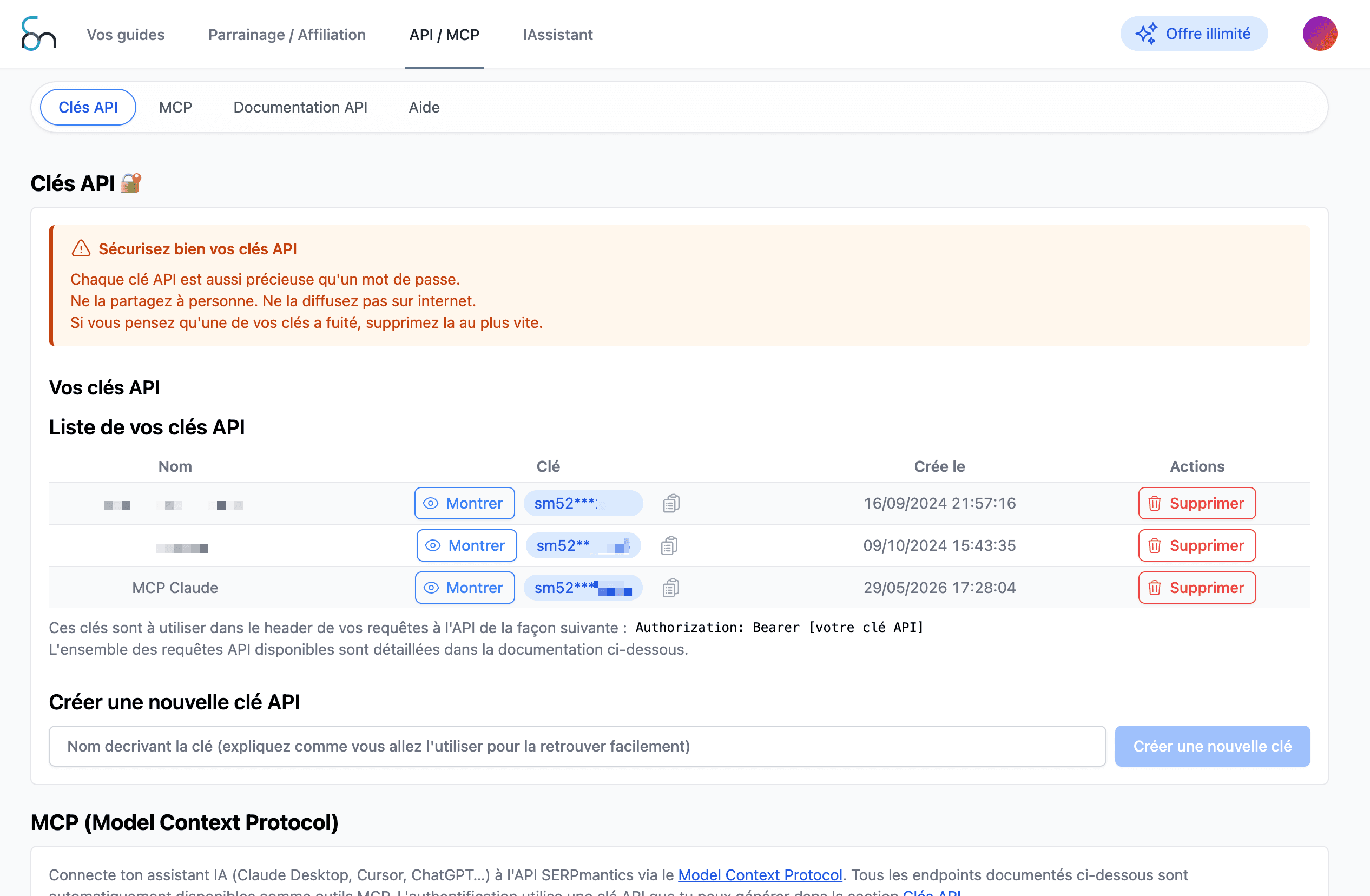Click the masked key sm52*** in first row
This screenshot has width=1370, height=896.
[583, 504]
